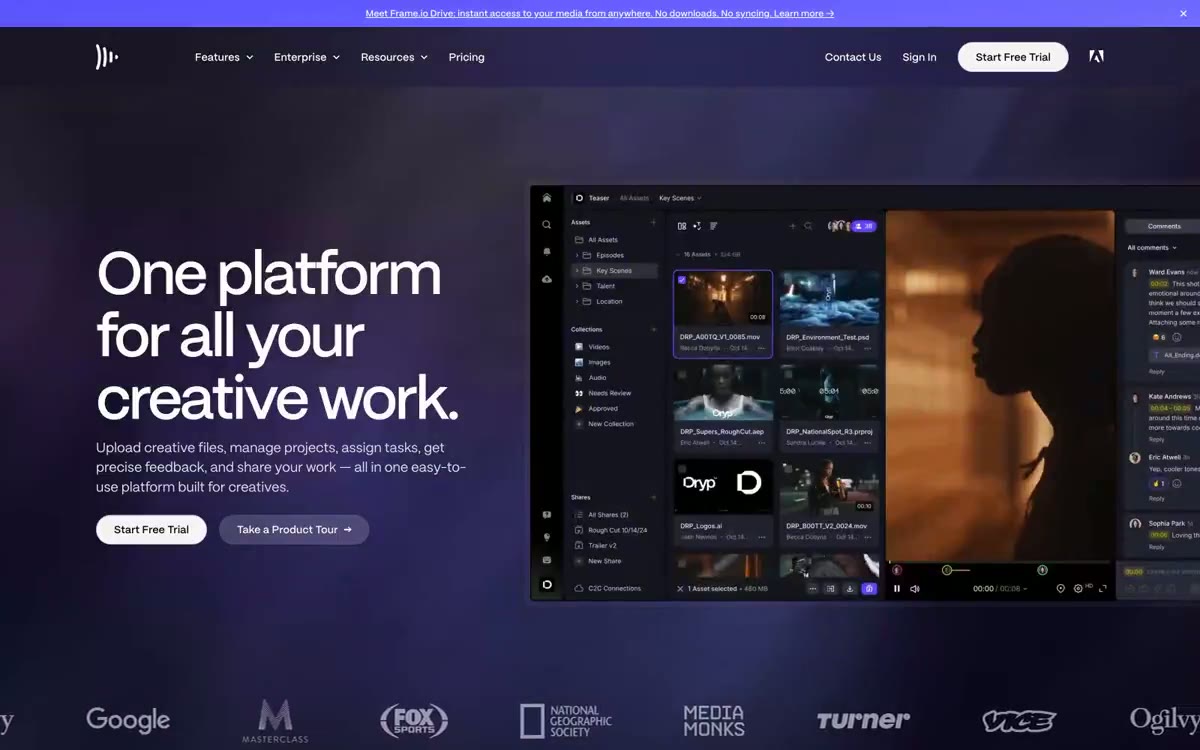This screenshot has height=750, width=1200.
Task: Click the sort lines icon above assets
Action: point(714,226)
